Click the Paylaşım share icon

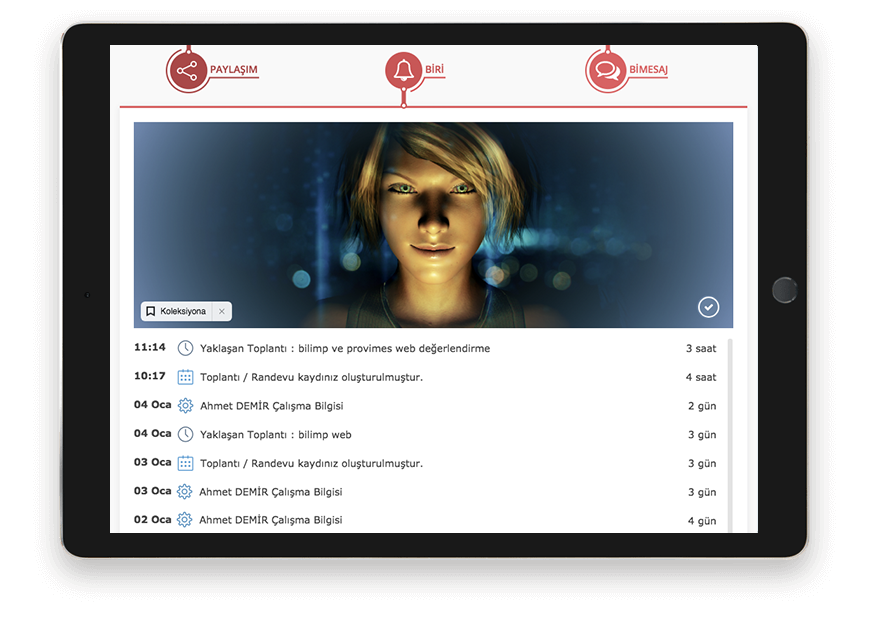[186, 71]
